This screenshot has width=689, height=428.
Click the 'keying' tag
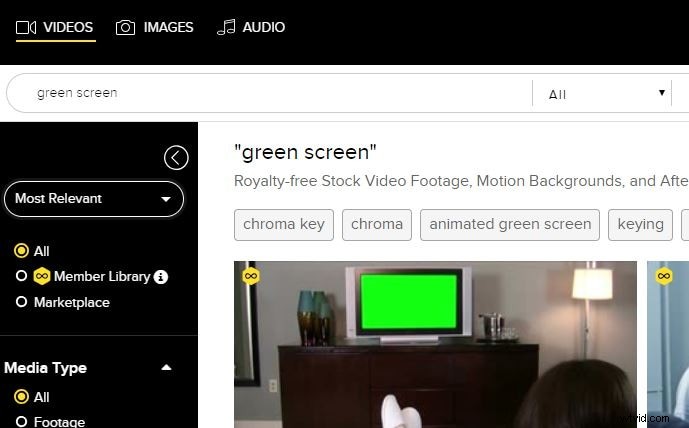click(640, 225)
